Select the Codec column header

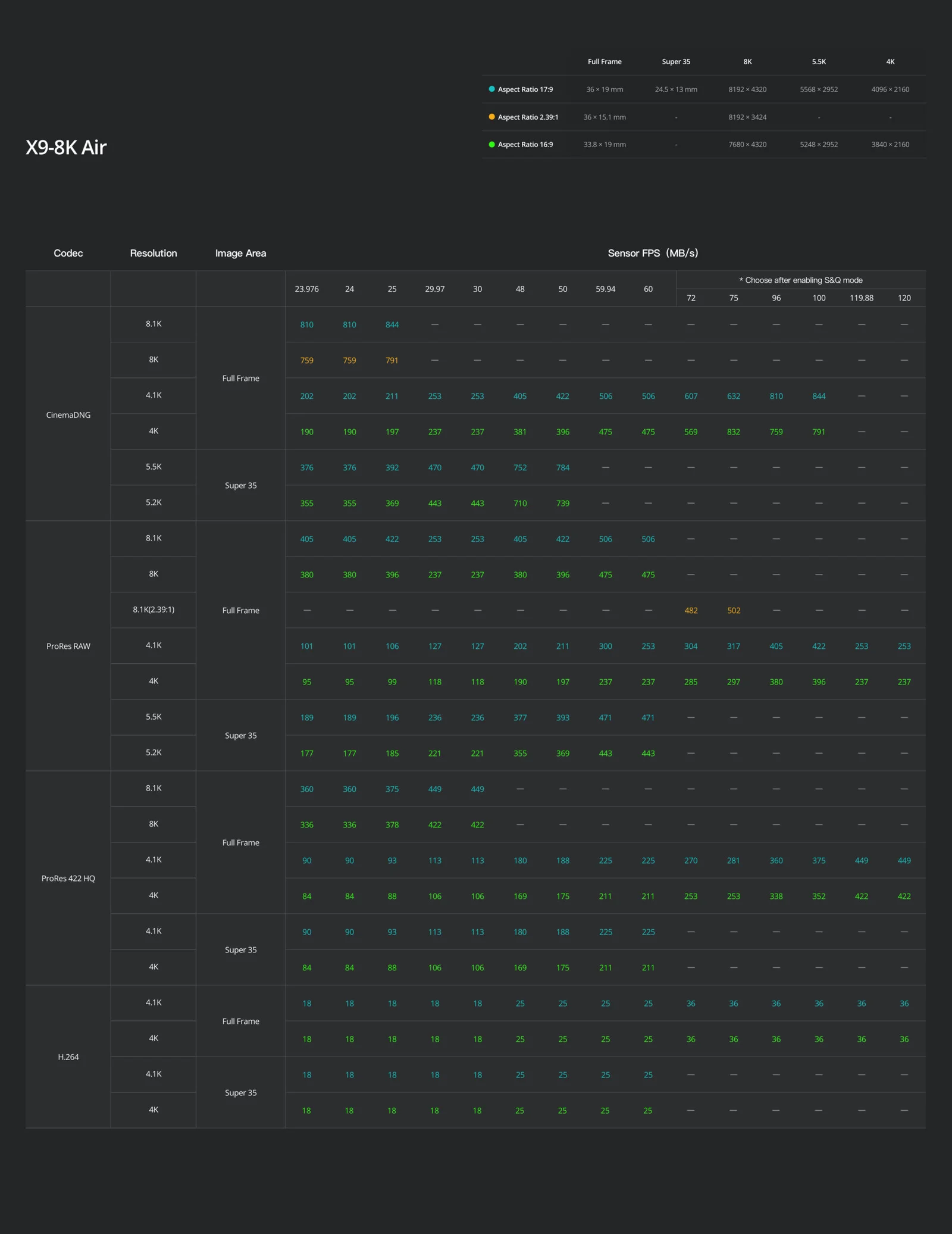tap(68, 253)
